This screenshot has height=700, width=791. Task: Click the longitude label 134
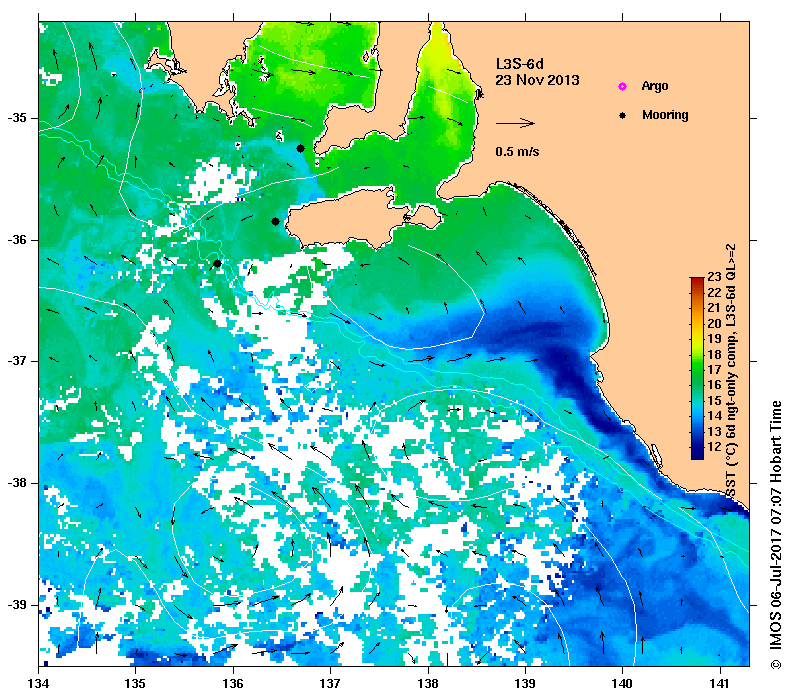(x=39, y=684)
